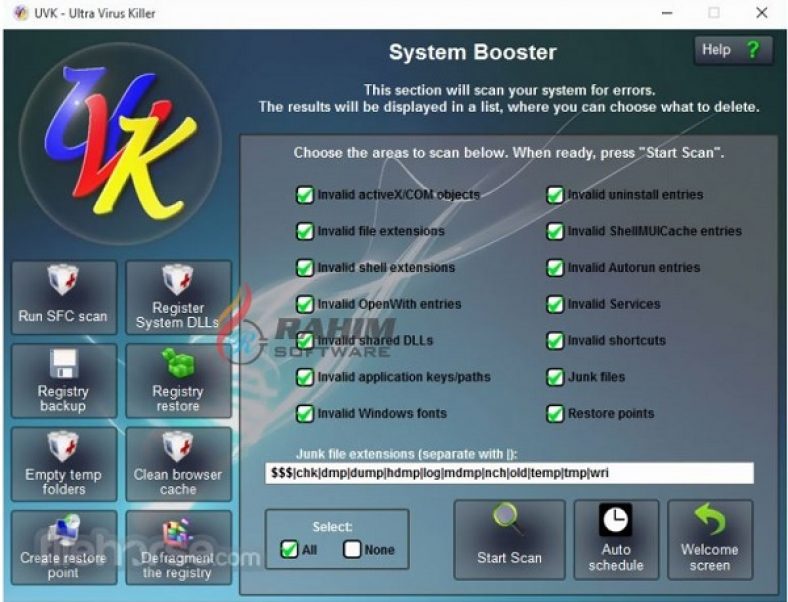Image resolution: width=788 pixels, height=602 pixels.
Task: Uncheck Invalid shortcuts option
Action: (555, 341)
